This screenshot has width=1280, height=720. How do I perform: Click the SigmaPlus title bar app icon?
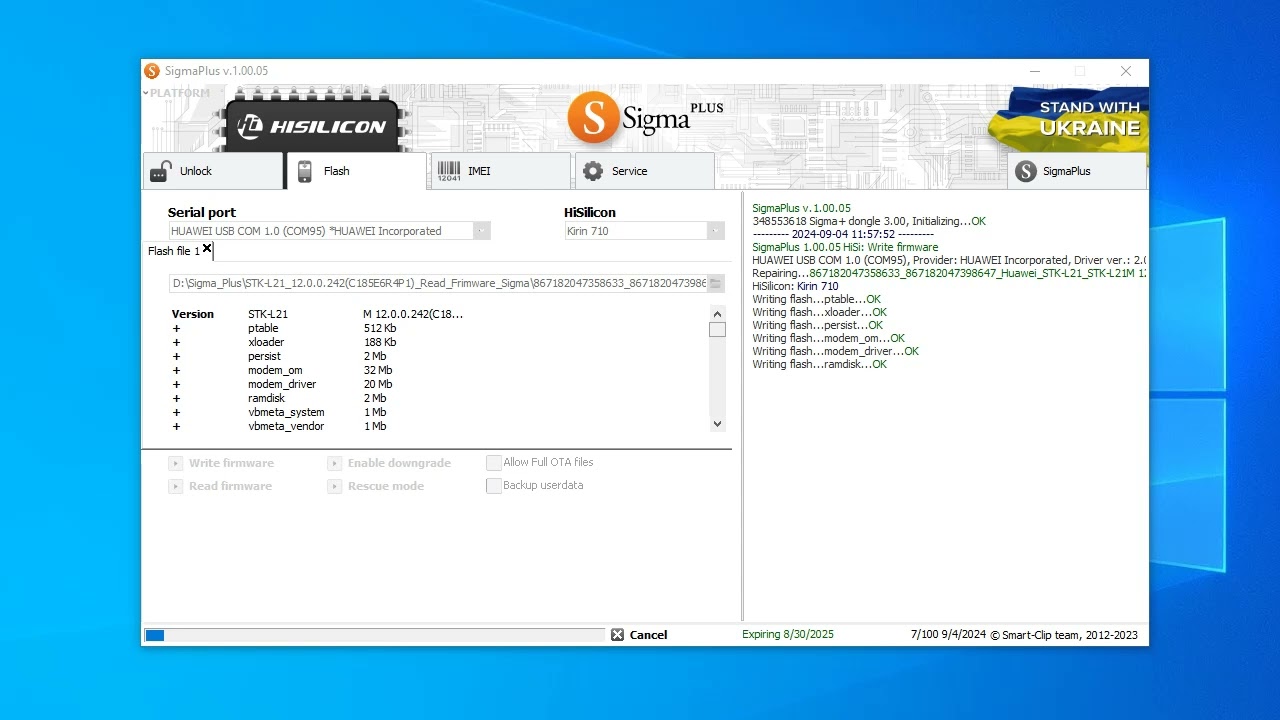tap(152, 71)
